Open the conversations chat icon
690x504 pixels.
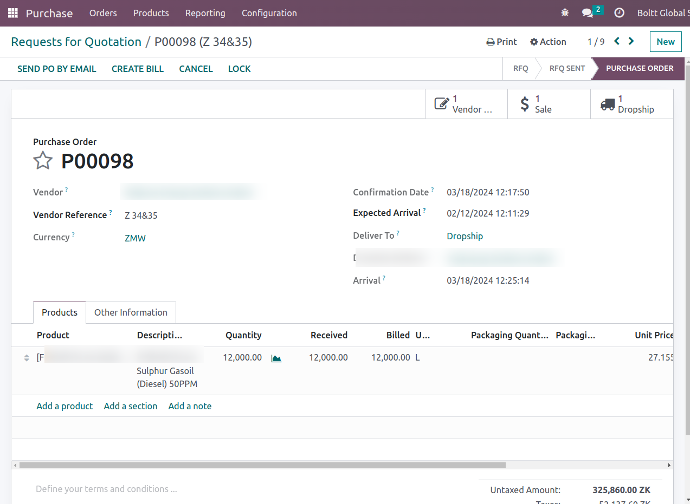[x=589, y=13]
